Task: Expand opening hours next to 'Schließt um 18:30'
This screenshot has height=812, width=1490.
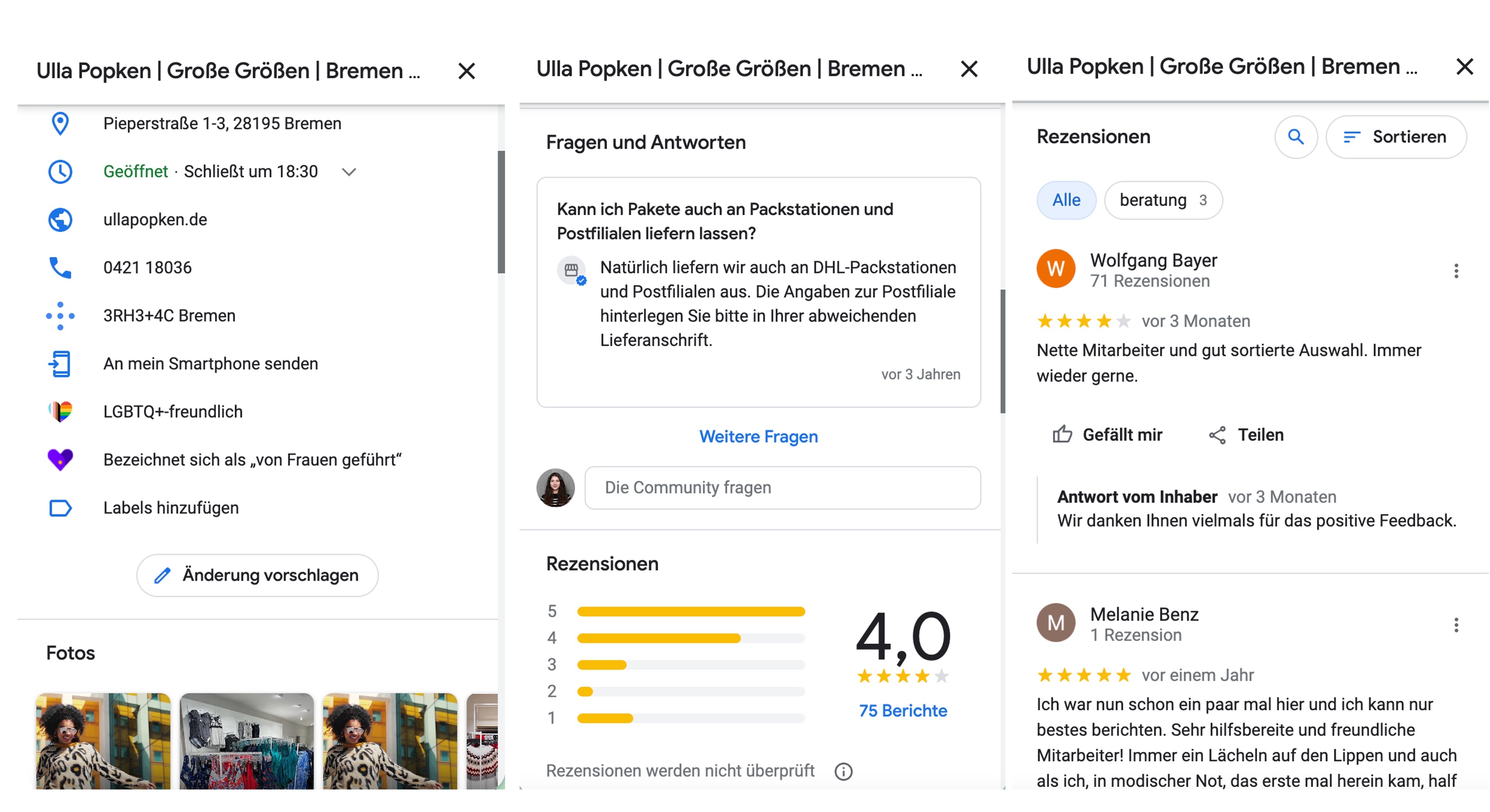Action: click(348, 171)
